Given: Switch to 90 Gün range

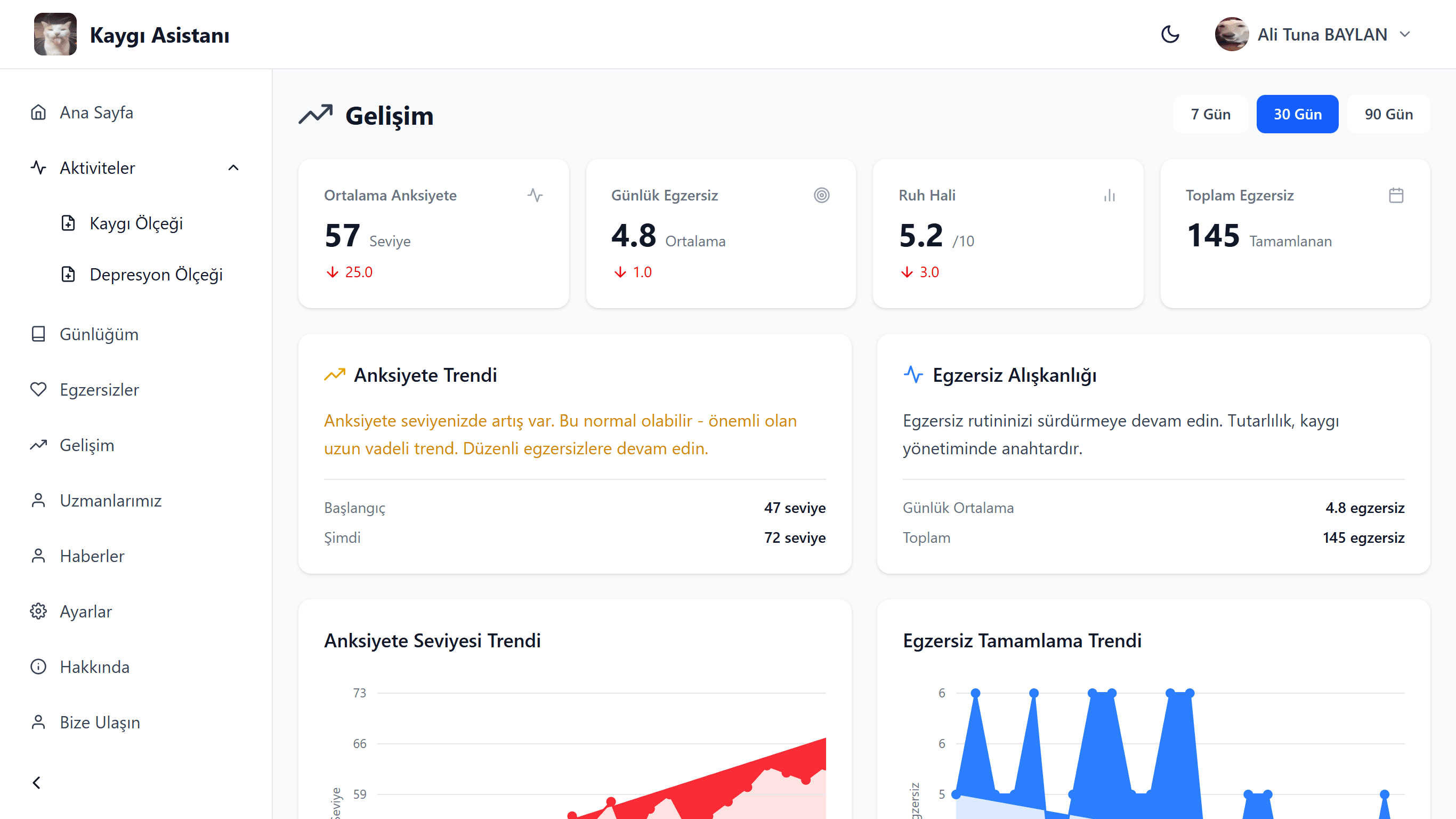Looking at the screenshot, I should pos(1388,114).
